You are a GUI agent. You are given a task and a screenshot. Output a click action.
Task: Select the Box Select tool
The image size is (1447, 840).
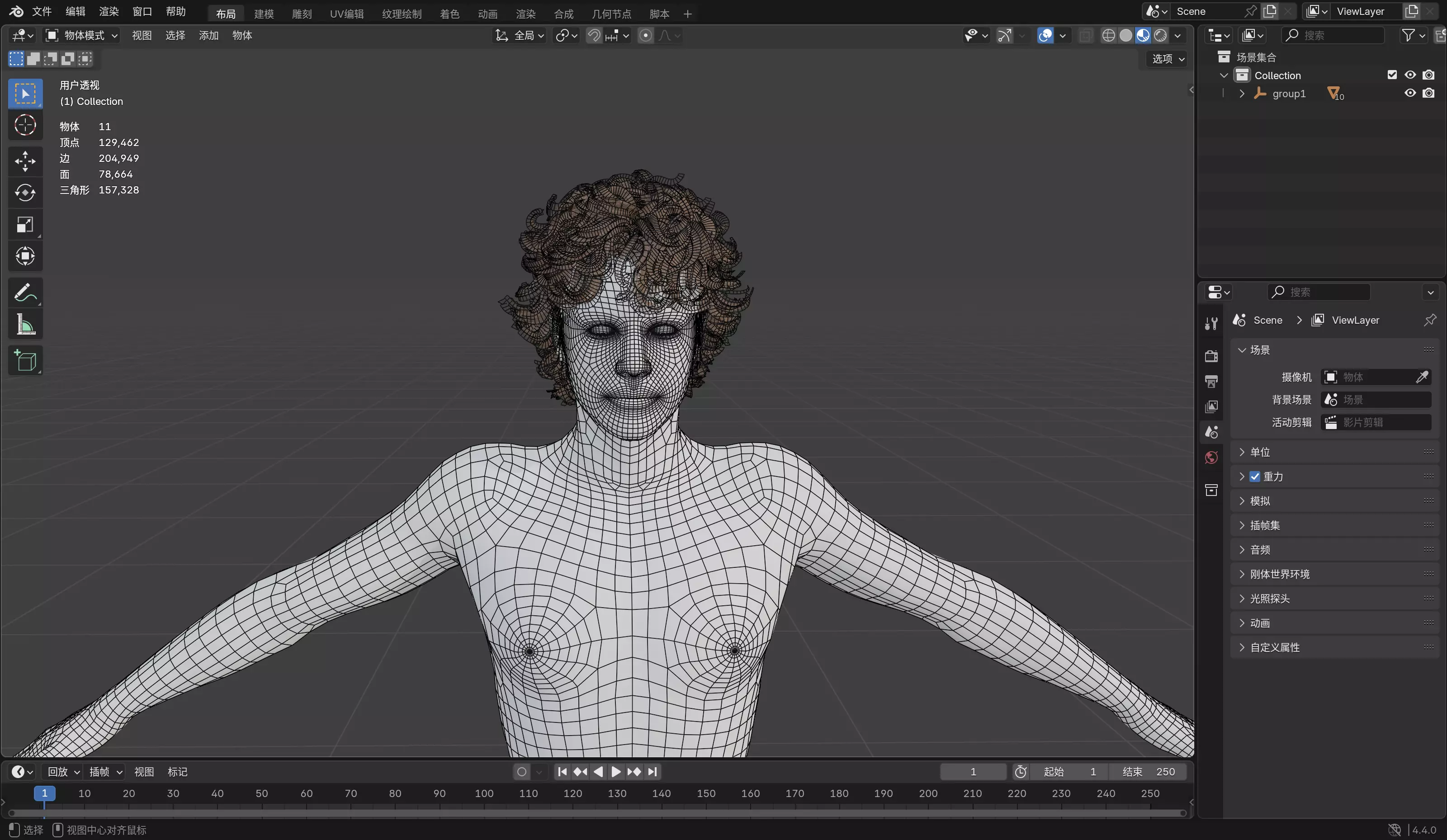25,93
